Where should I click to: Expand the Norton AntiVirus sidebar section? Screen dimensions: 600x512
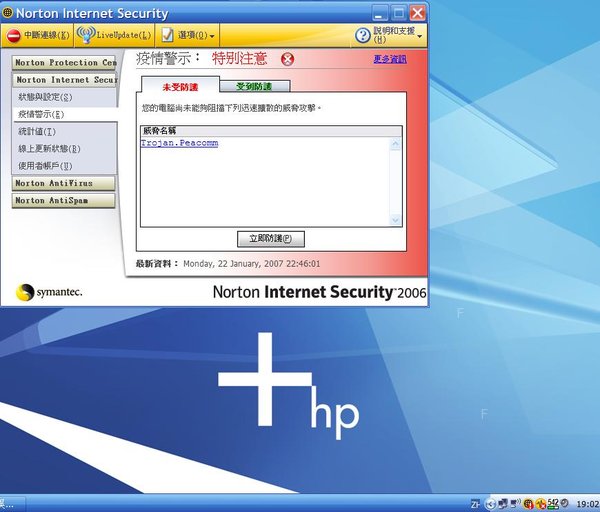coord(64,183)
